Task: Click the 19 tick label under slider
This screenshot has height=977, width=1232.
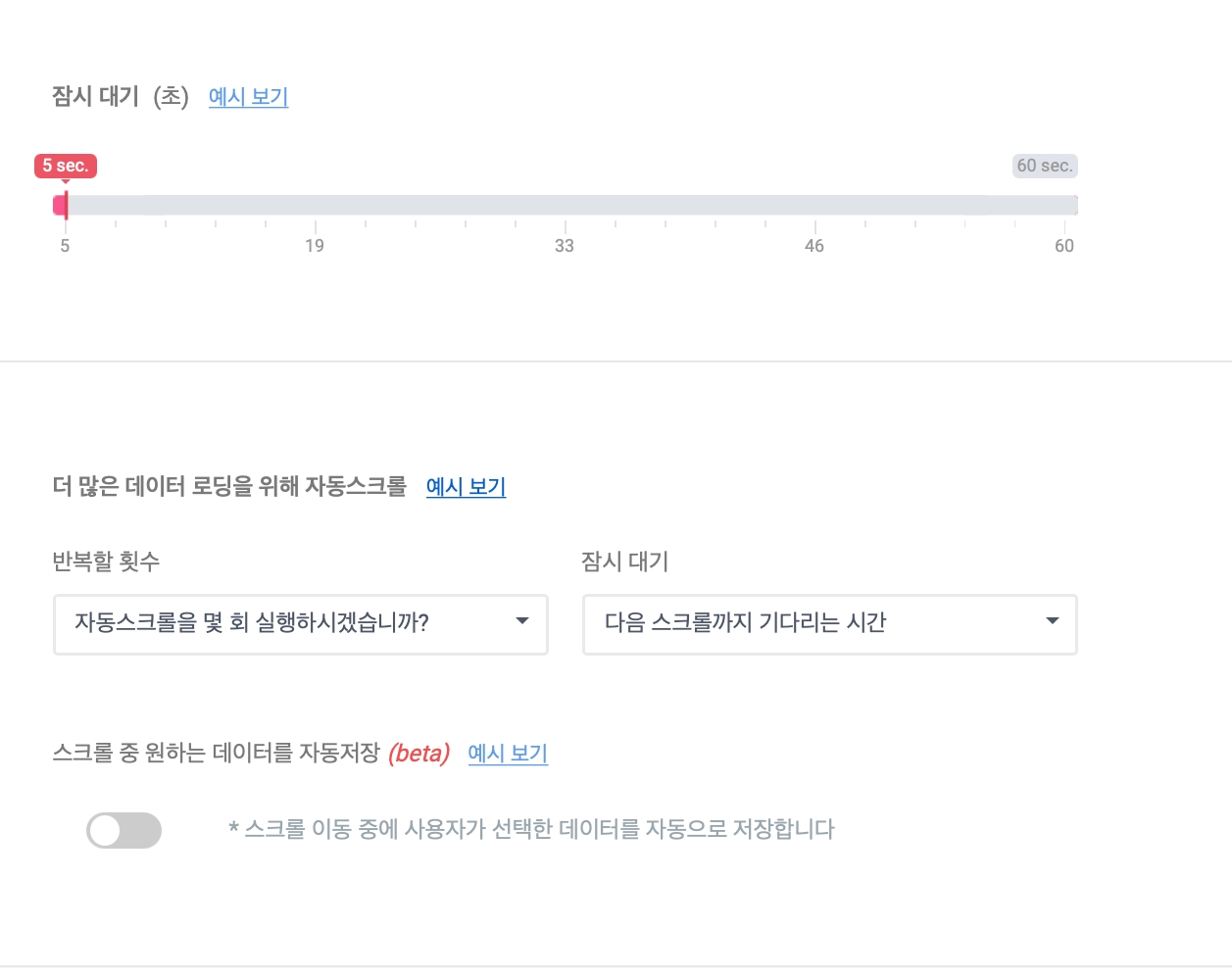Action: pyautogui.click(x=314, y=246)
